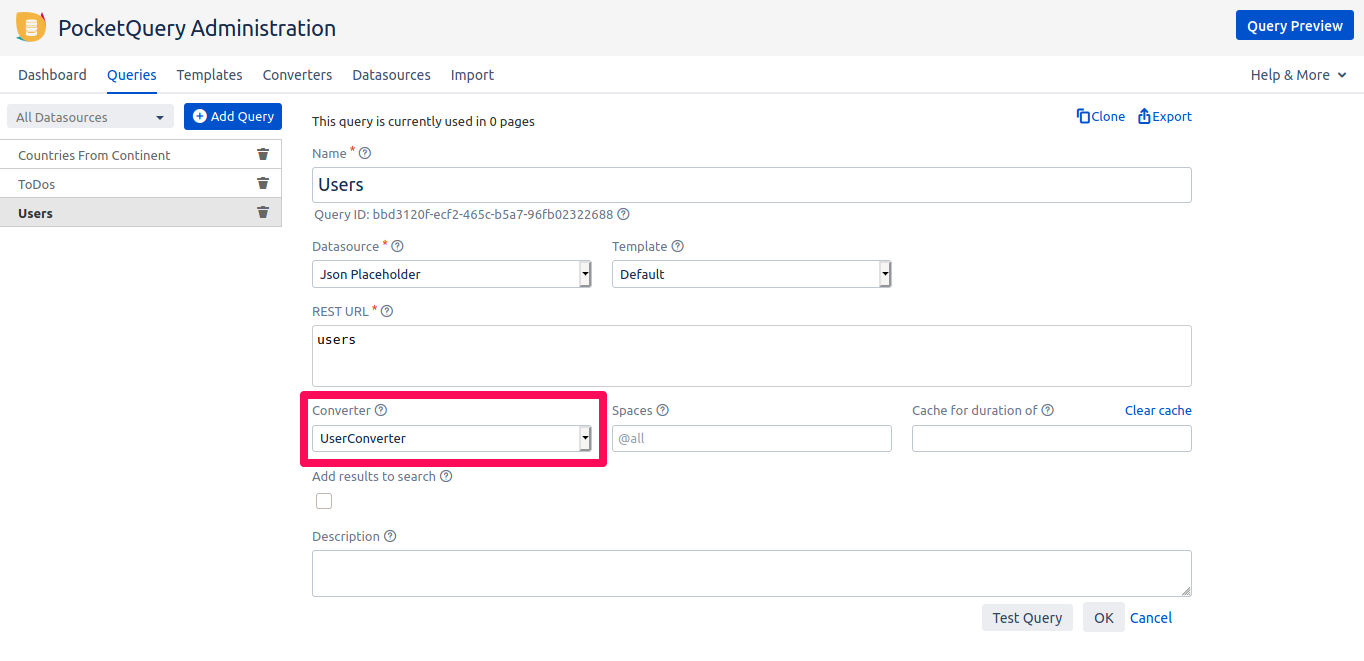Click into the Description text area
Image resolution: width=1364 pixels, height=661 pixels.
[x=751, y=573]
